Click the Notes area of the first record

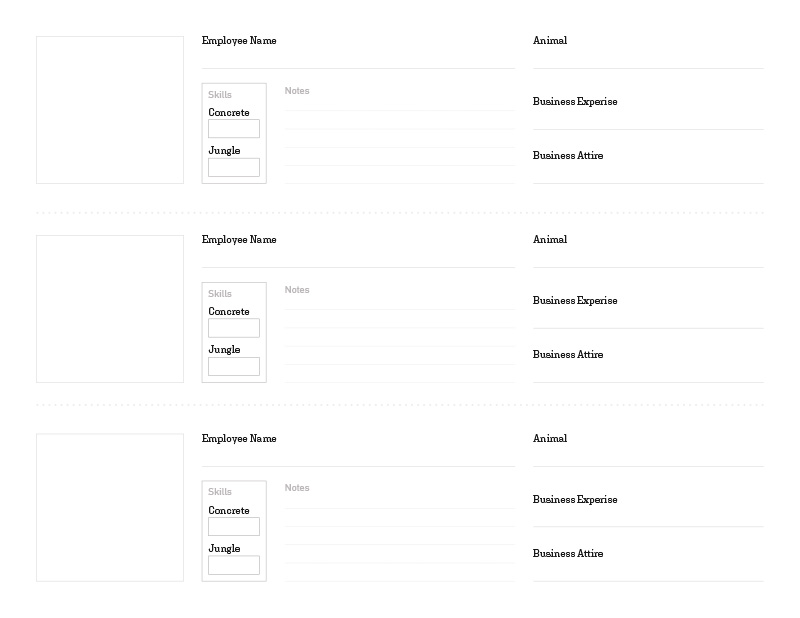tap(399, 138)
